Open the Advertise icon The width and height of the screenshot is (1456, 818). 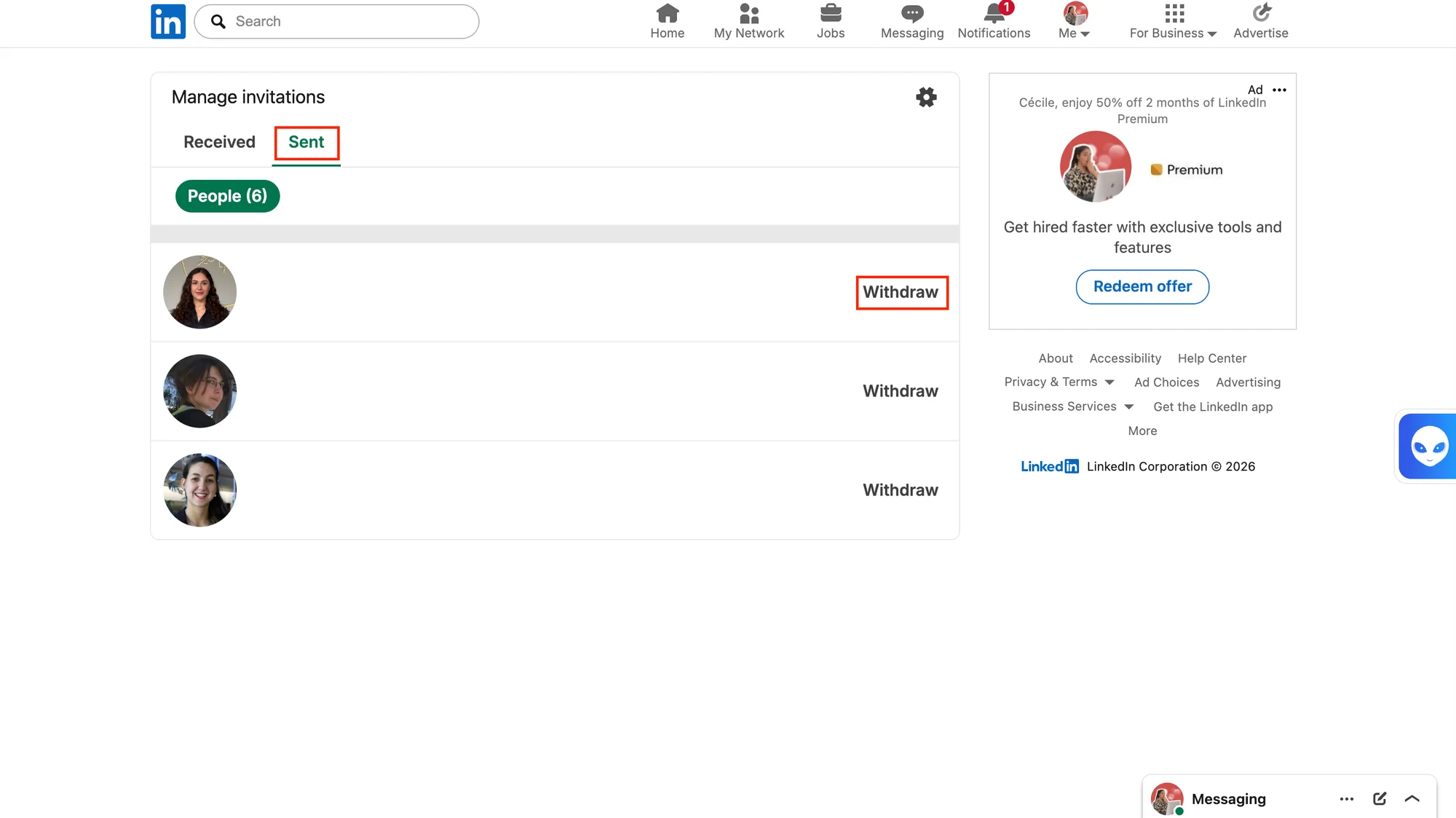1261,13
